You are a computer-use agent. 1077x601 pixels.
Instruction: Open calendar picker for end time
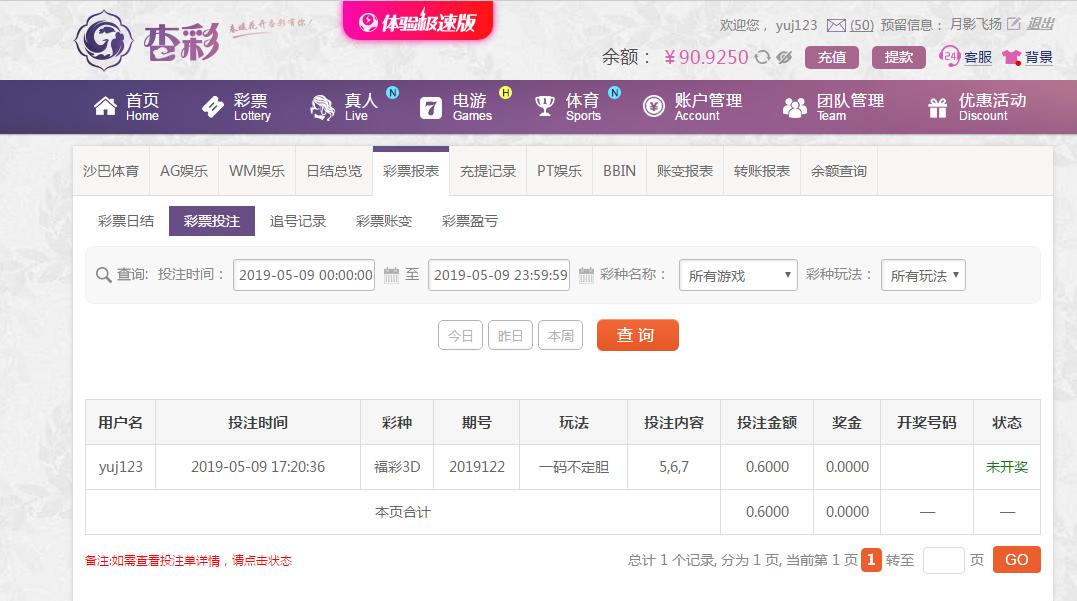586,275
